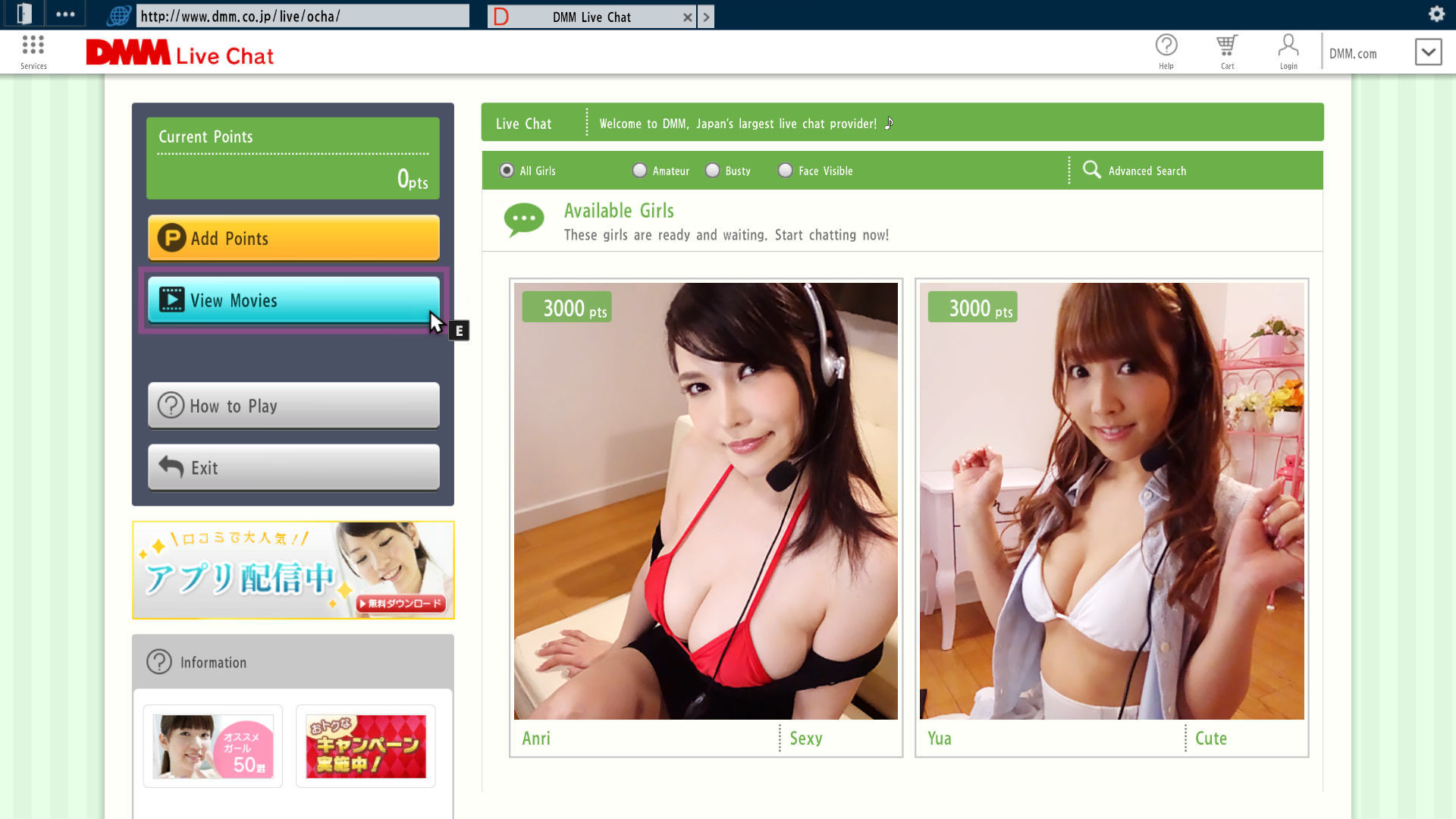1456x819 pixels.
Task: Click the Live Chat header label
Action: click(524, 124)
